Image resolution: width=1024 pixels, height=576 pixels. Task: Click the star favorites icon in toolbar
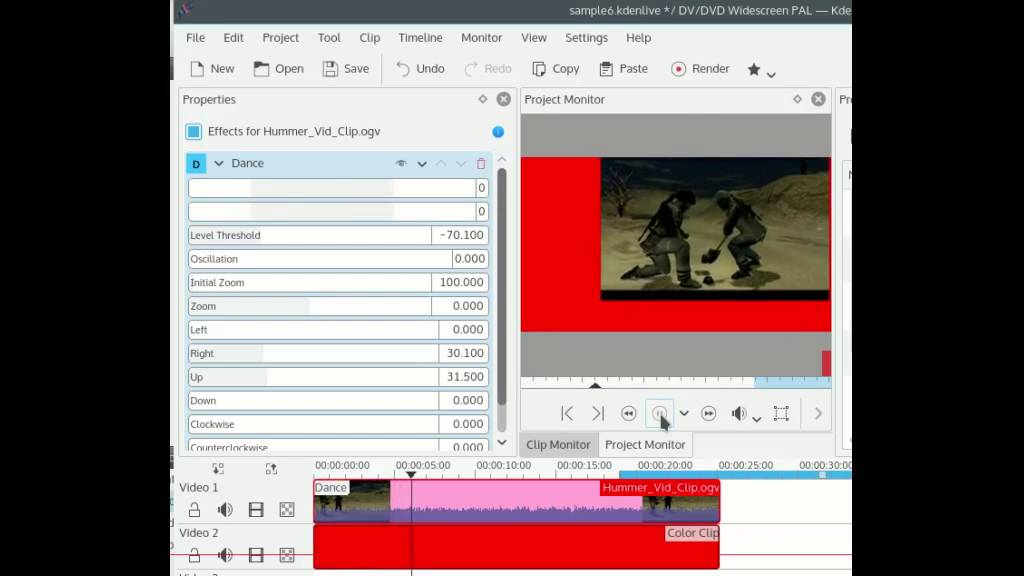[754, 69]
